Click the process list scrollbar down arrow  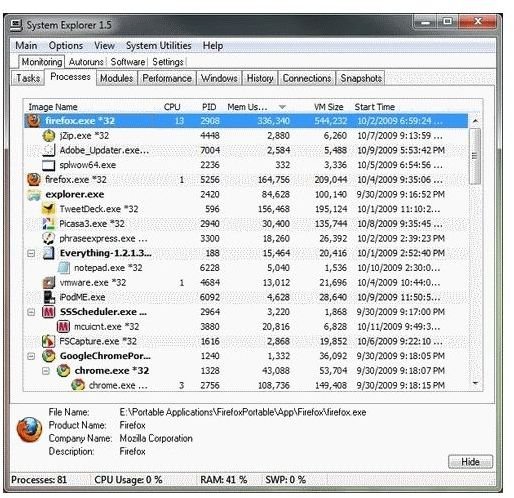(475, 383)
